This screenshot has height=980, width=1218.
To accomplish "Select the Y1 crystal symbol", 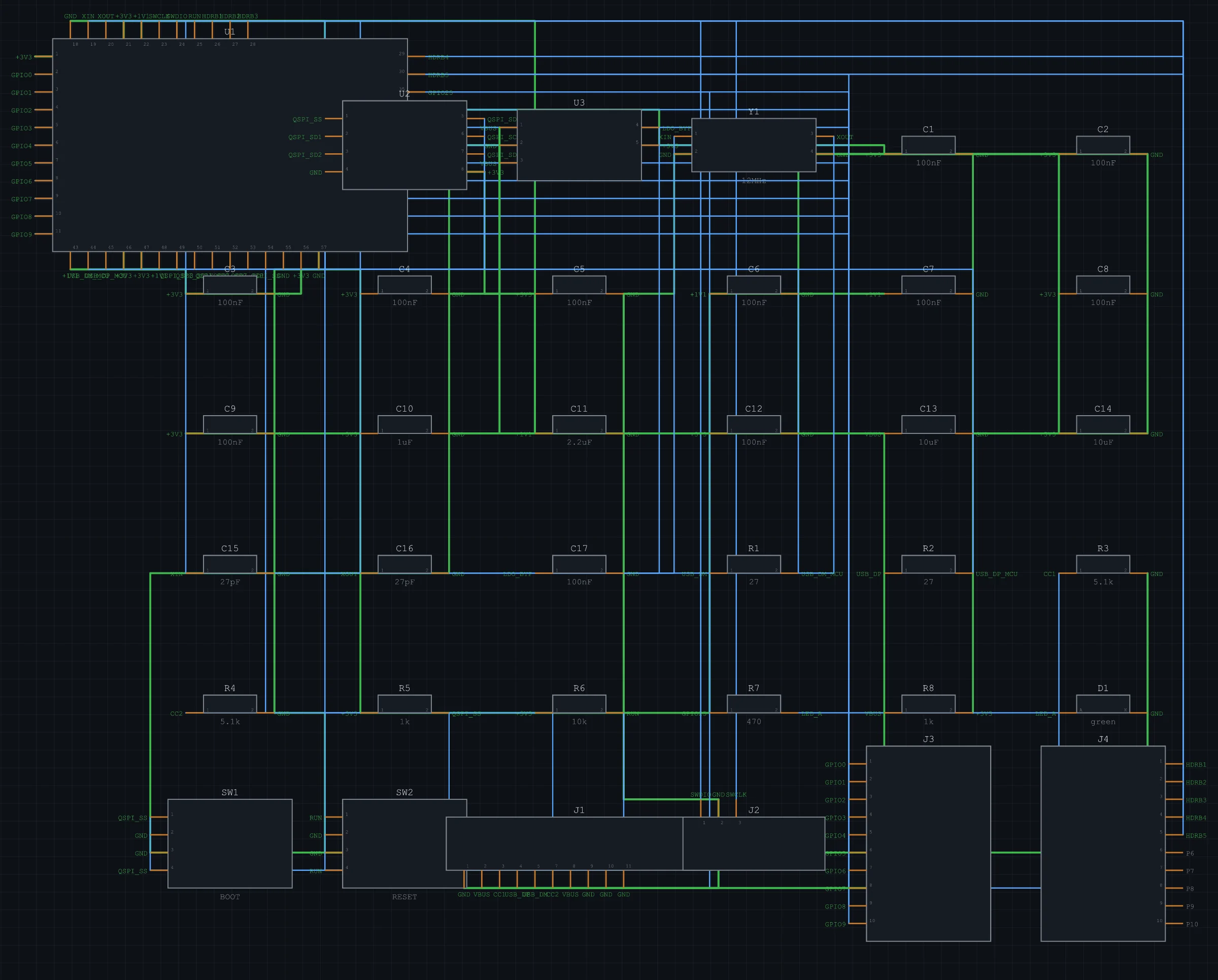I will [x=754, y=145].
